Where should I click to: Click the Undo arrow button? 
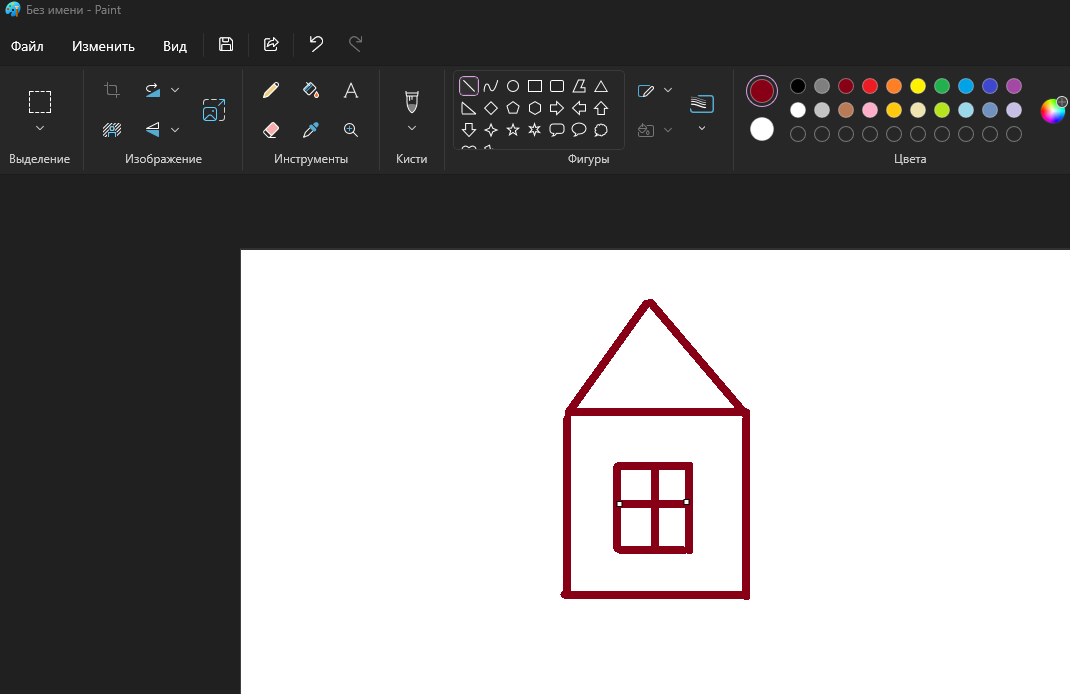[316, 44]
